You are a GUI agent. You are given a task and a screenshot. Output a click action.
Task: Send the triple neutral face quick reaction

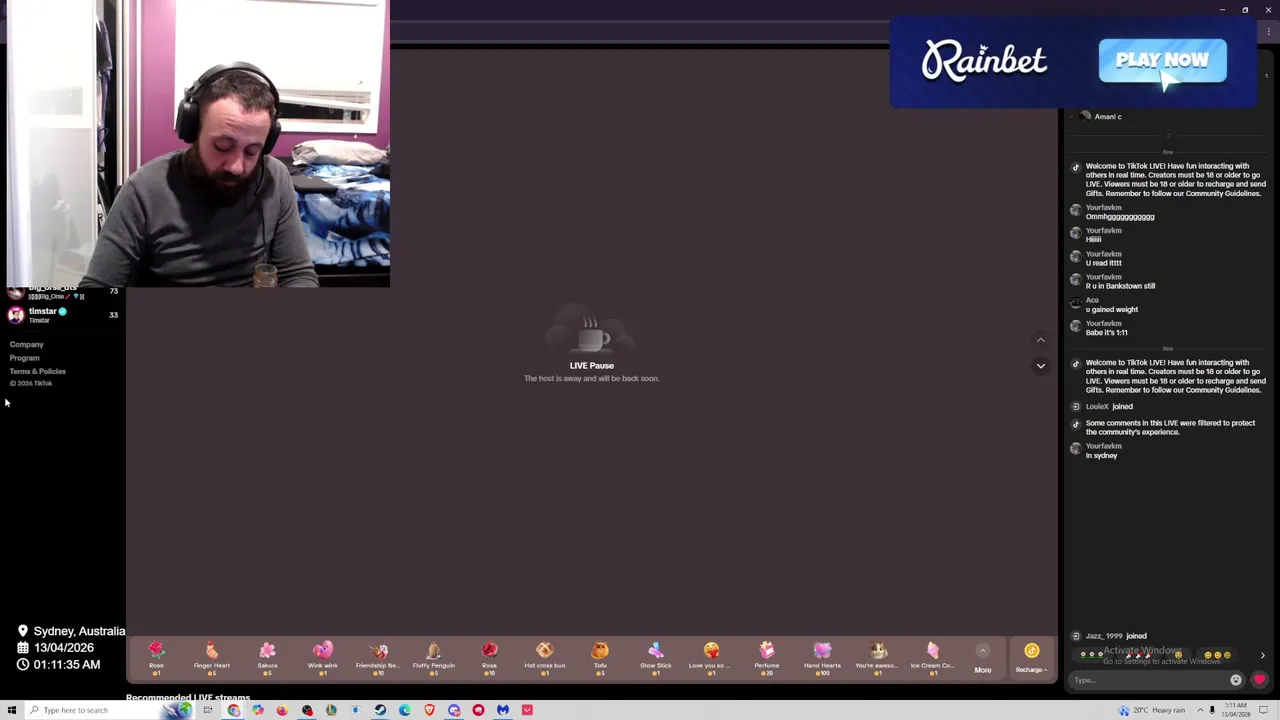[x=1219, y=655]
